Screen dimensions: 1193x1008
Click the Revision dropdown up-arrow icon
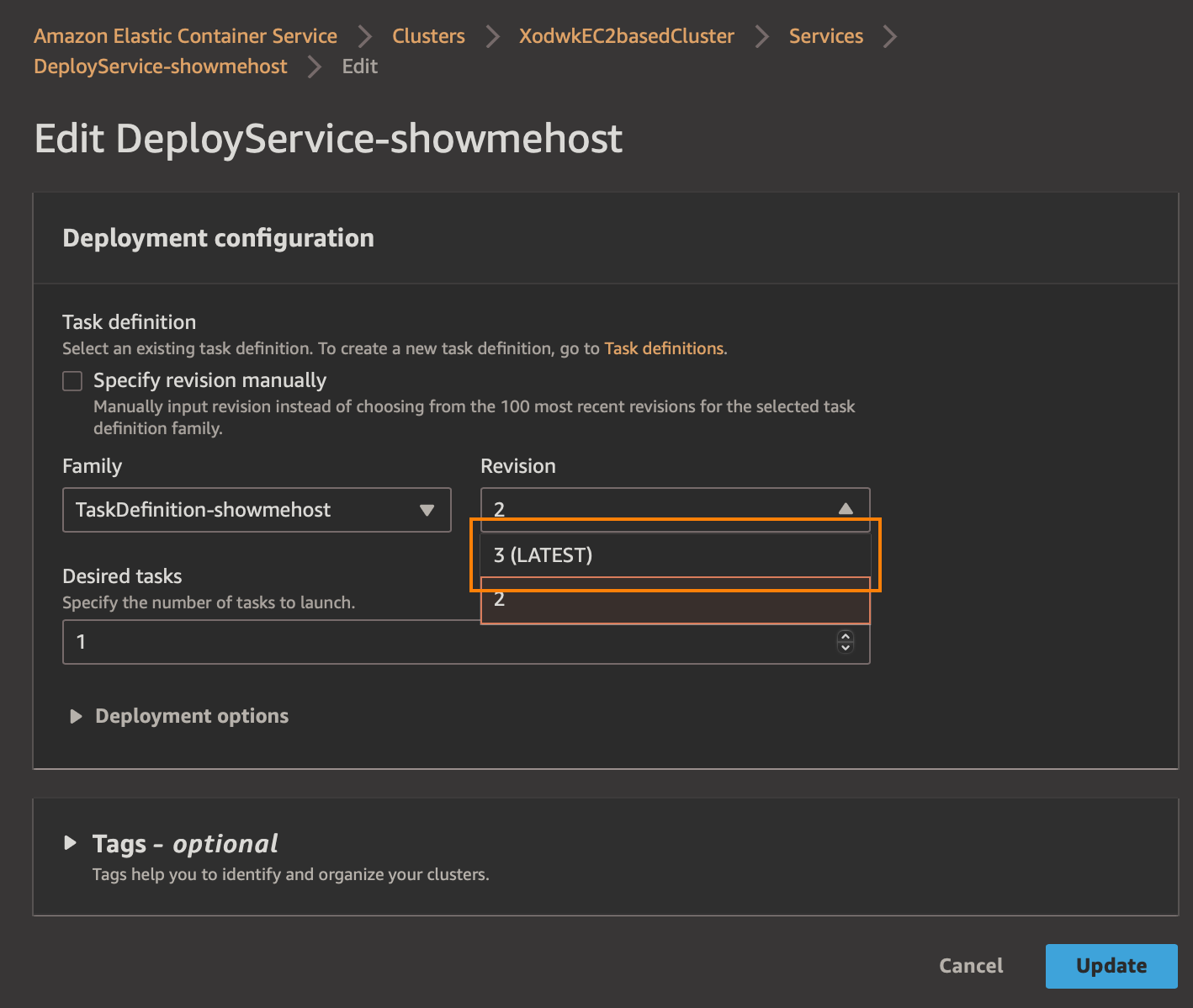(x=846, y=509)
